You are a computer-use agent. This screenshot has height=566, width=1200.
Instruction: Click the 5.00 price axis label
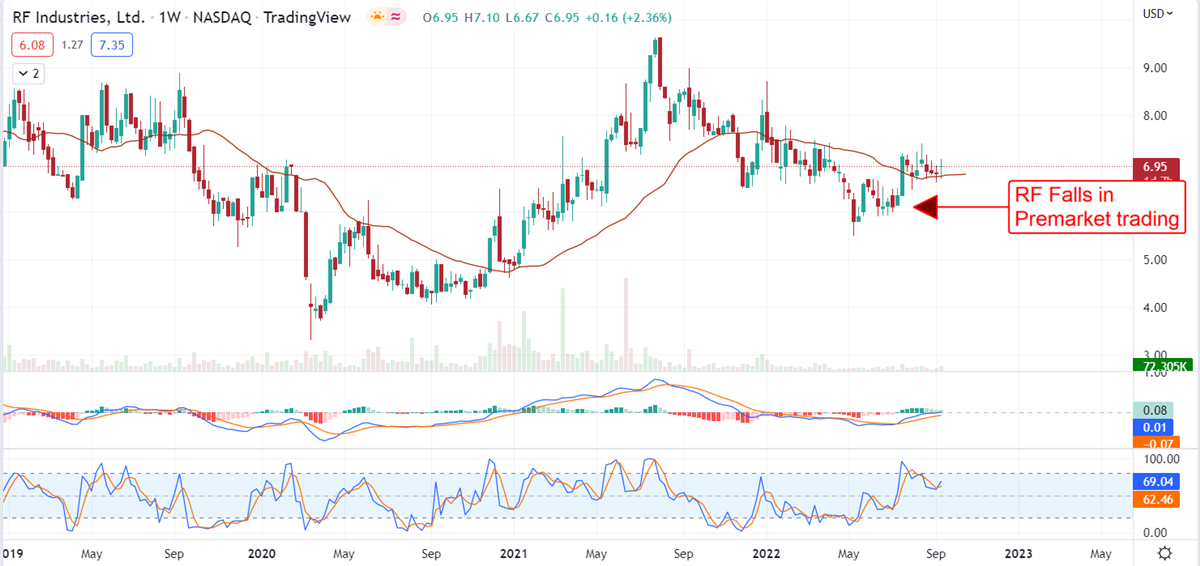pos(1156,260)
